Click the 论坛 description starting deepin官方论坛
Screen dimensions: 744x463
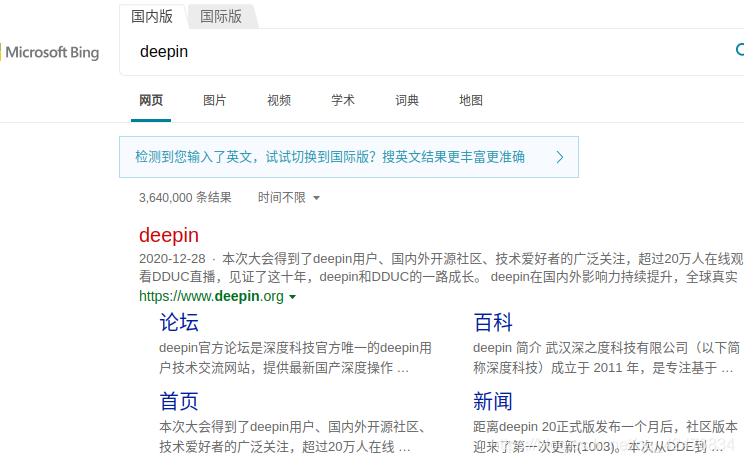pos(295,358)
